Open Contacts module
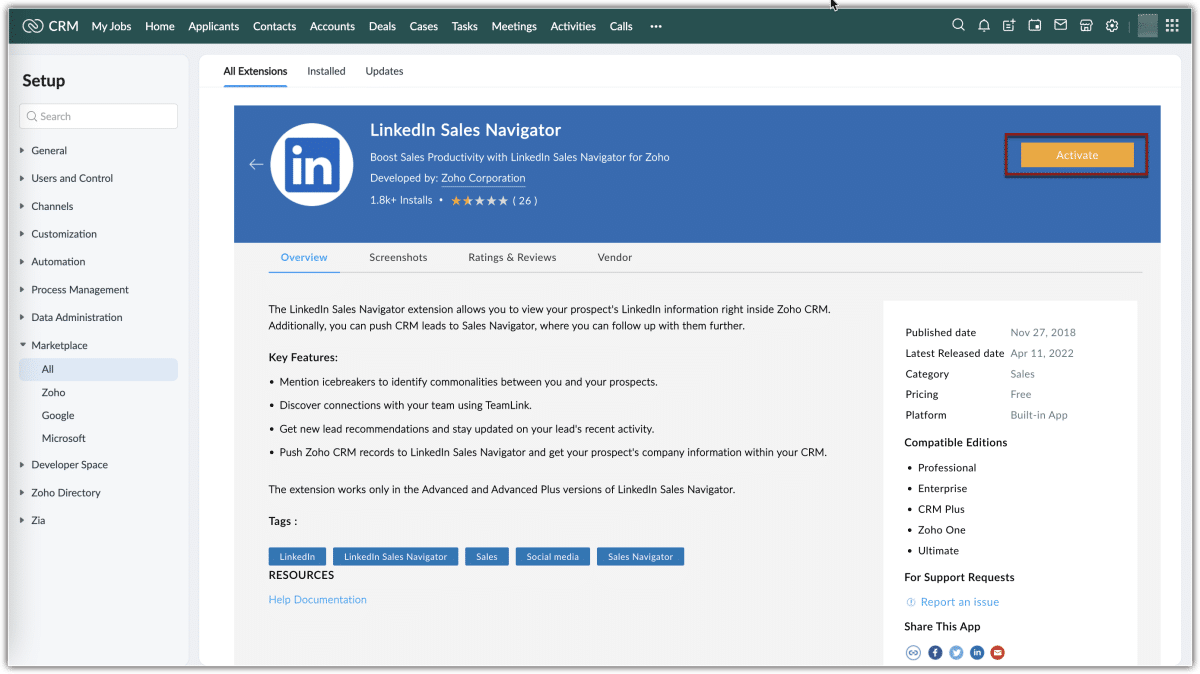This screenshot has width=1200, height=674. 275,26
